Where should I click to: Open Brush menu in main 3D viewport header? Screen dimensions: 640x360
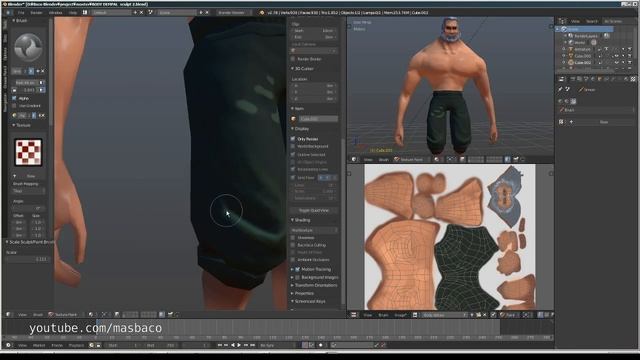pos(38,315)
